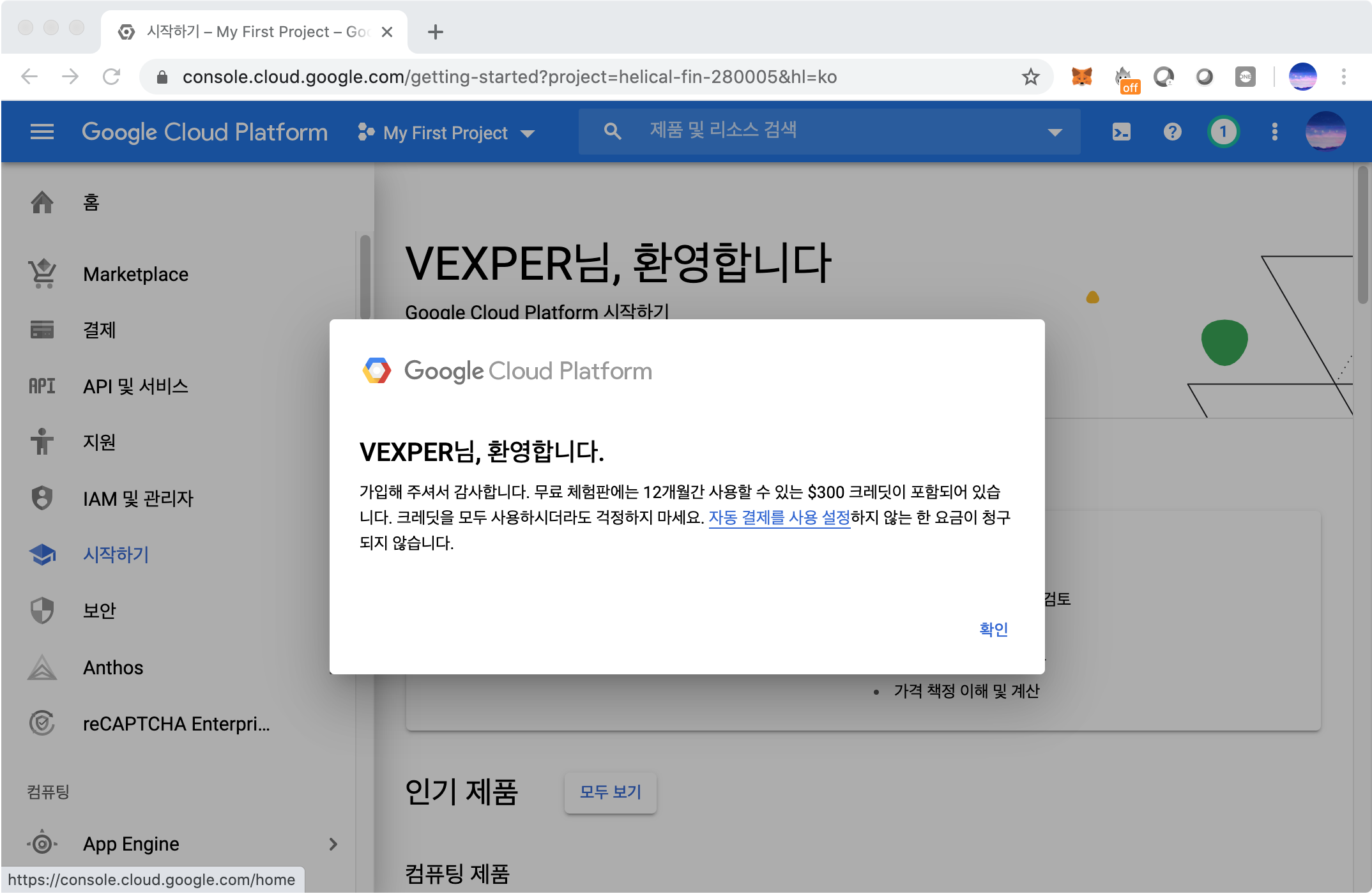The image size is (1372, 894).
Task: Open the 자동 결제를 사용 설정 link
Action: click(779, 517)
